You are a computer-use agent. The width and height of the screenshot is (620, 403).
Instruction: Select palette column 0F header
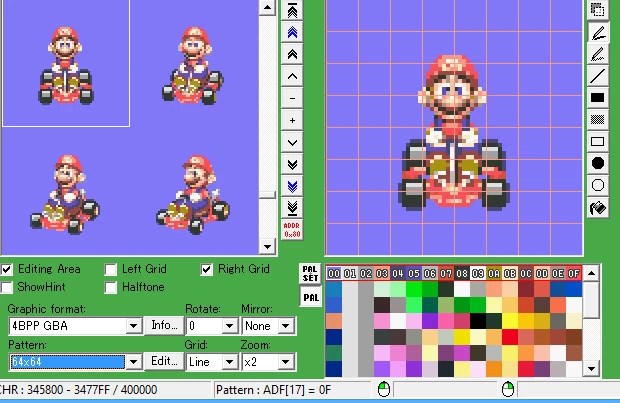click(574, 273)
